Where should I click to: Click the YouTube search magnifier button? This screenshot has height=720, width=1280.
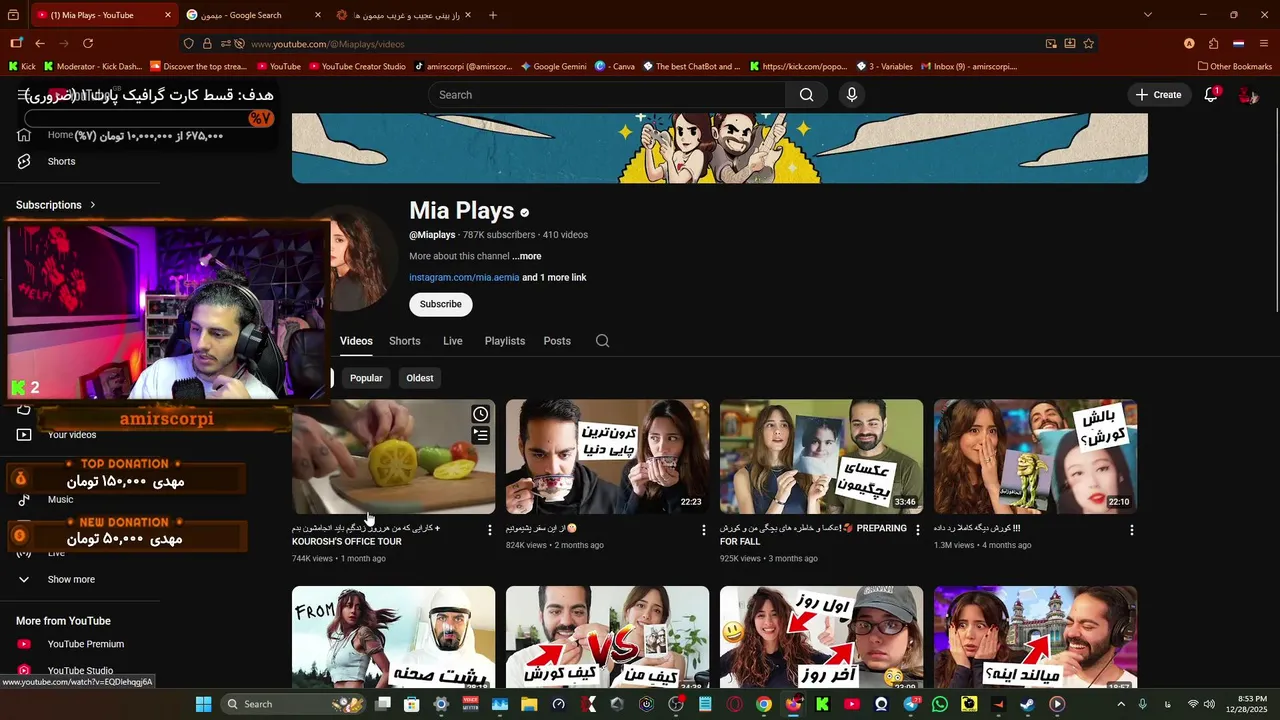tap(806, 95)
